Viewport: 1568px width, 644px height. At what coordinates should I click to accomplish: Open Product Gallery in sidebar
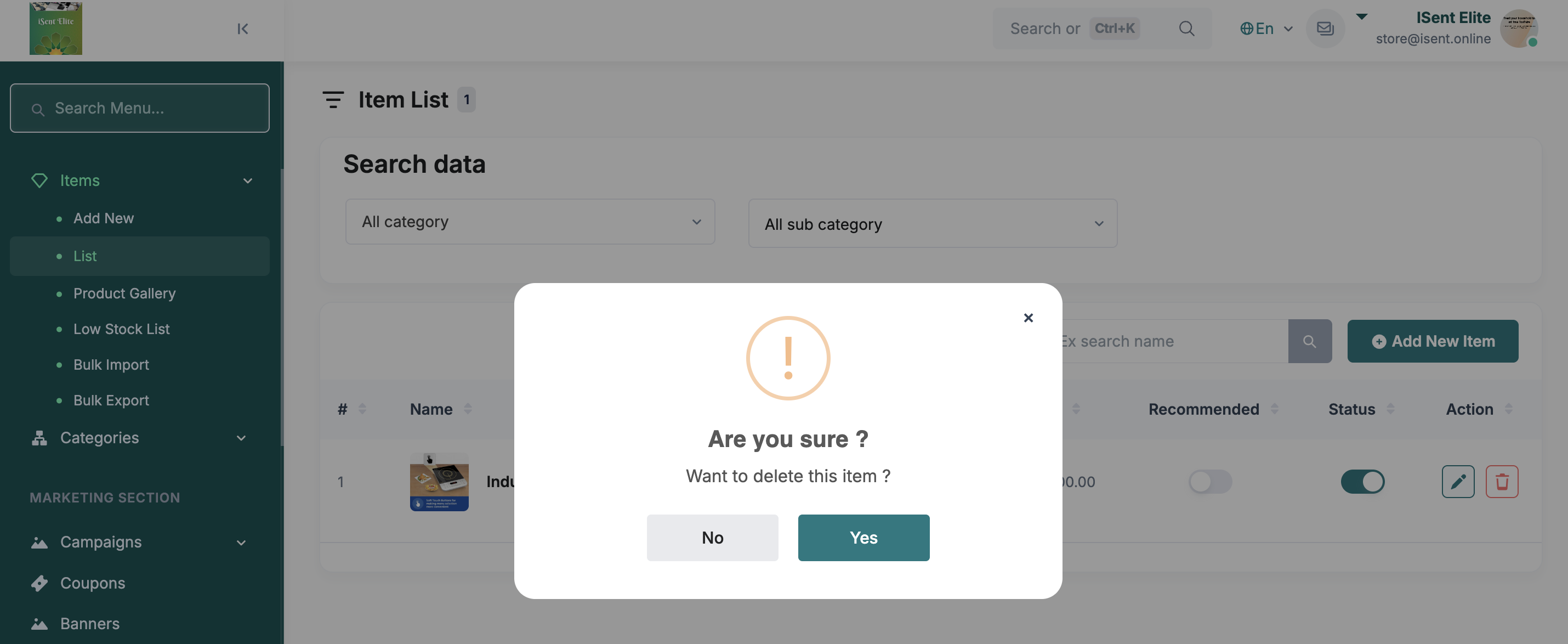point(124,293)
